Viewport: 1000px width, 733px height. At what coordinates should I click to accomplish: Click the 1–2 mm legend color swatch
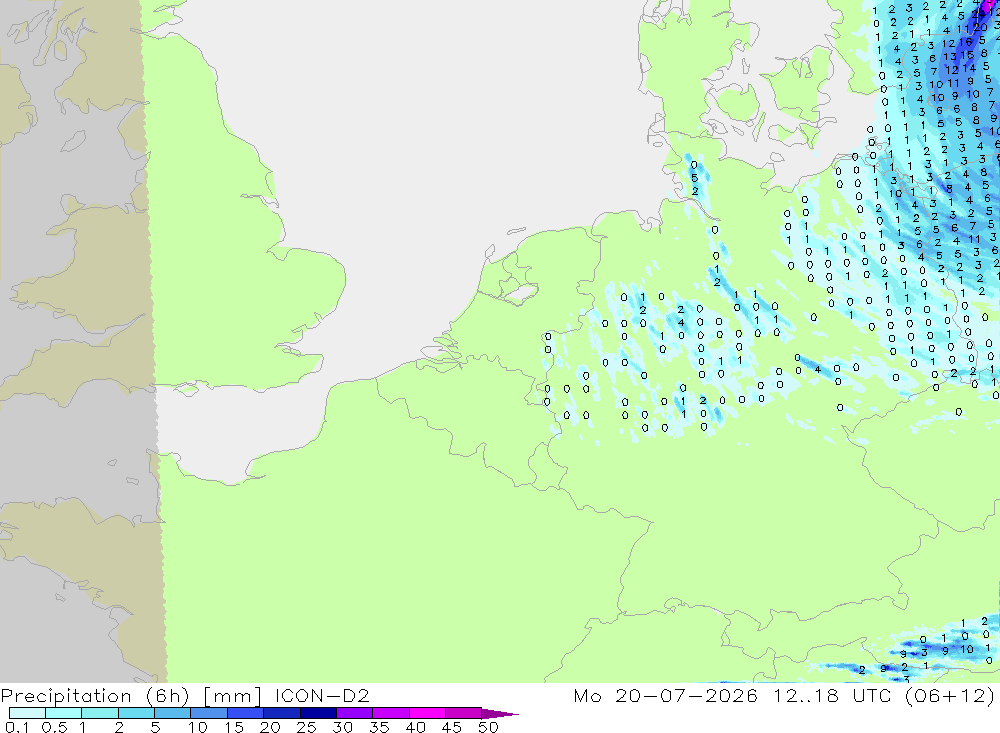[x=99, y=713]
